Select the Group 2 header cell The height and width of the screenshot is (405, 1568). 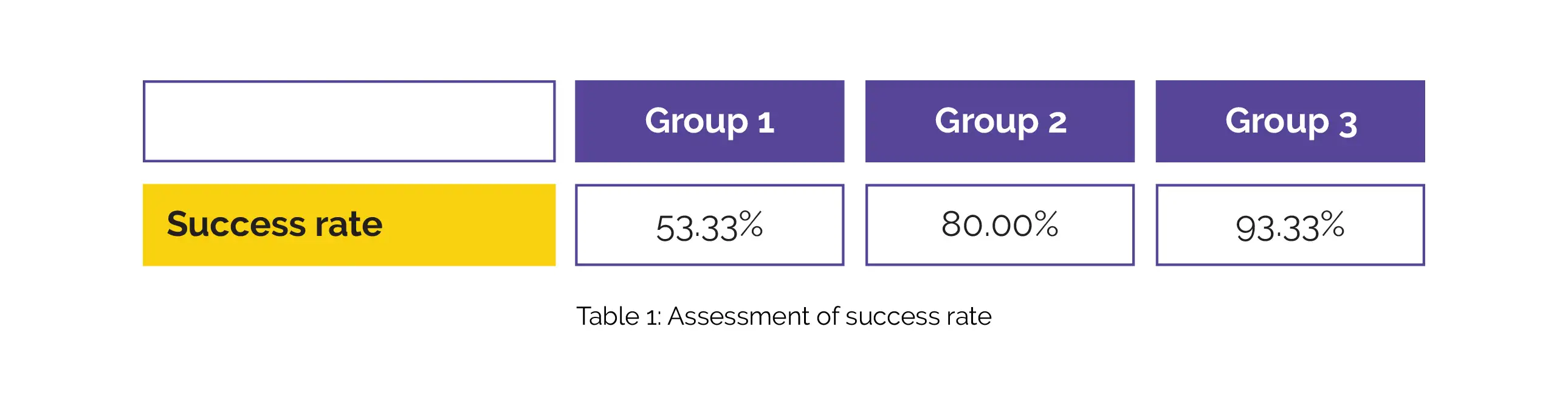pos(1000,121)
